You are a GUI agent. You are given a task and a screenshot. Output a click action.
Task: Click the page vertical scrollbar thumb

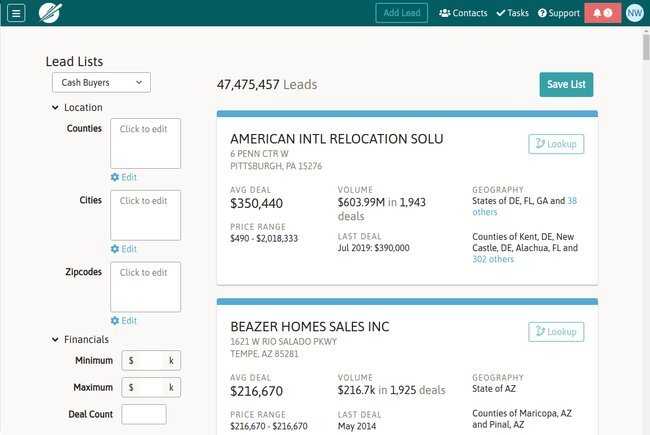pyautogui.click(x=646, y=47)
